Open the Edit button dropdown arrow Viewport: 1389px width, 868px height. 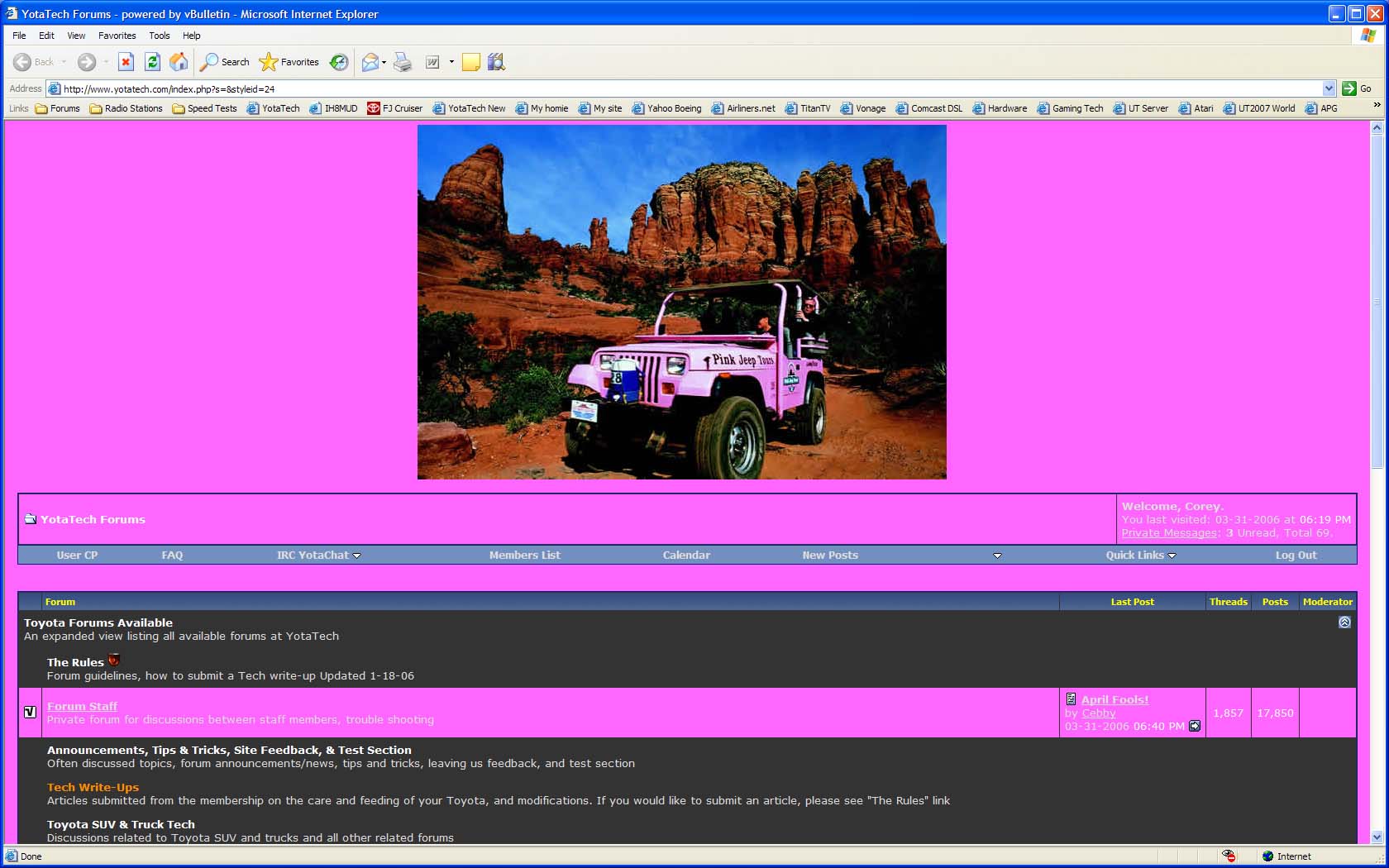(451, 62)
